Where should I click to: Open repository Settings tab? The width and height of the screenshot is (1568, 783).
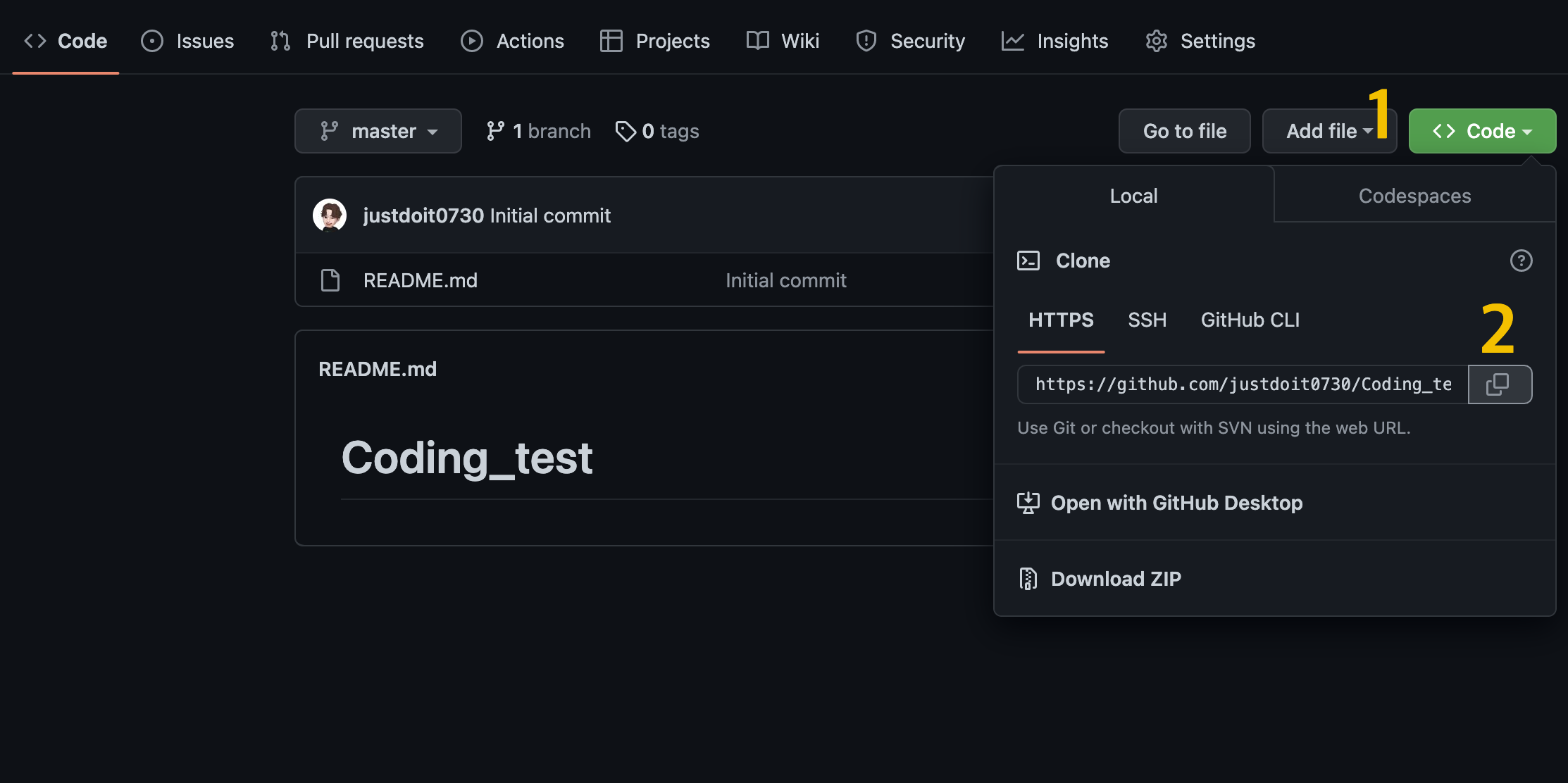pos(1200,41)
